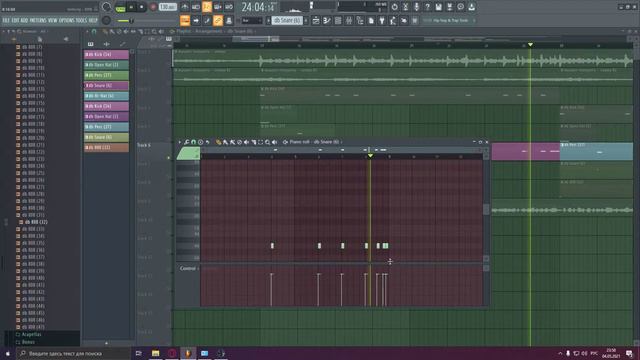
Task: Toggle the orange link grouping icon
Action: tap(218, 20)
